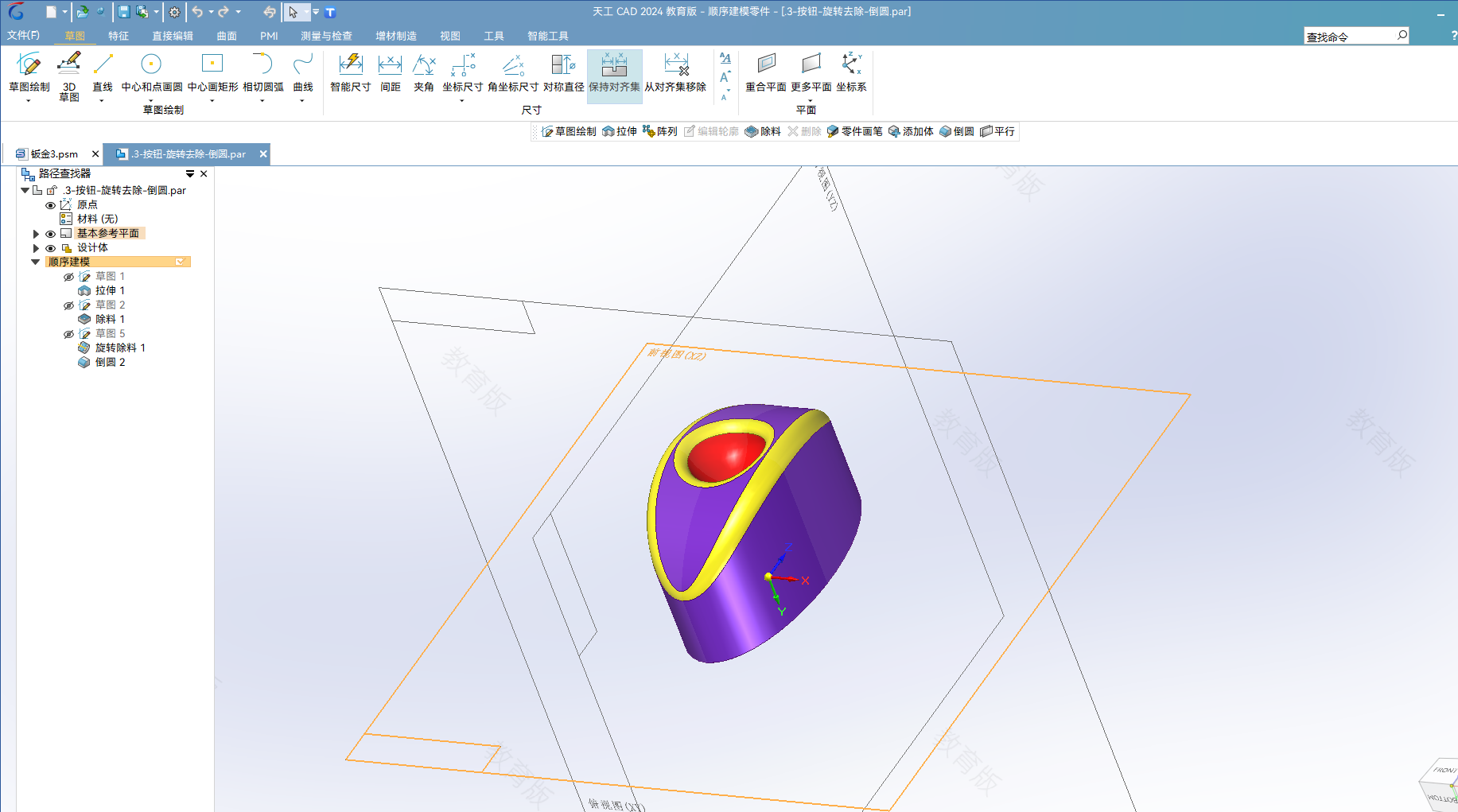Show 草图 2 using its eye icon
Viewport: 1458px width, 812px height.
pos(69,305)
